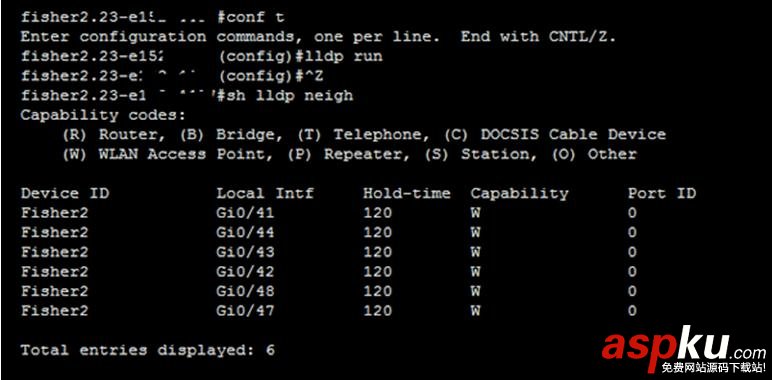Select the Gi0/47 interface entry

245,311
